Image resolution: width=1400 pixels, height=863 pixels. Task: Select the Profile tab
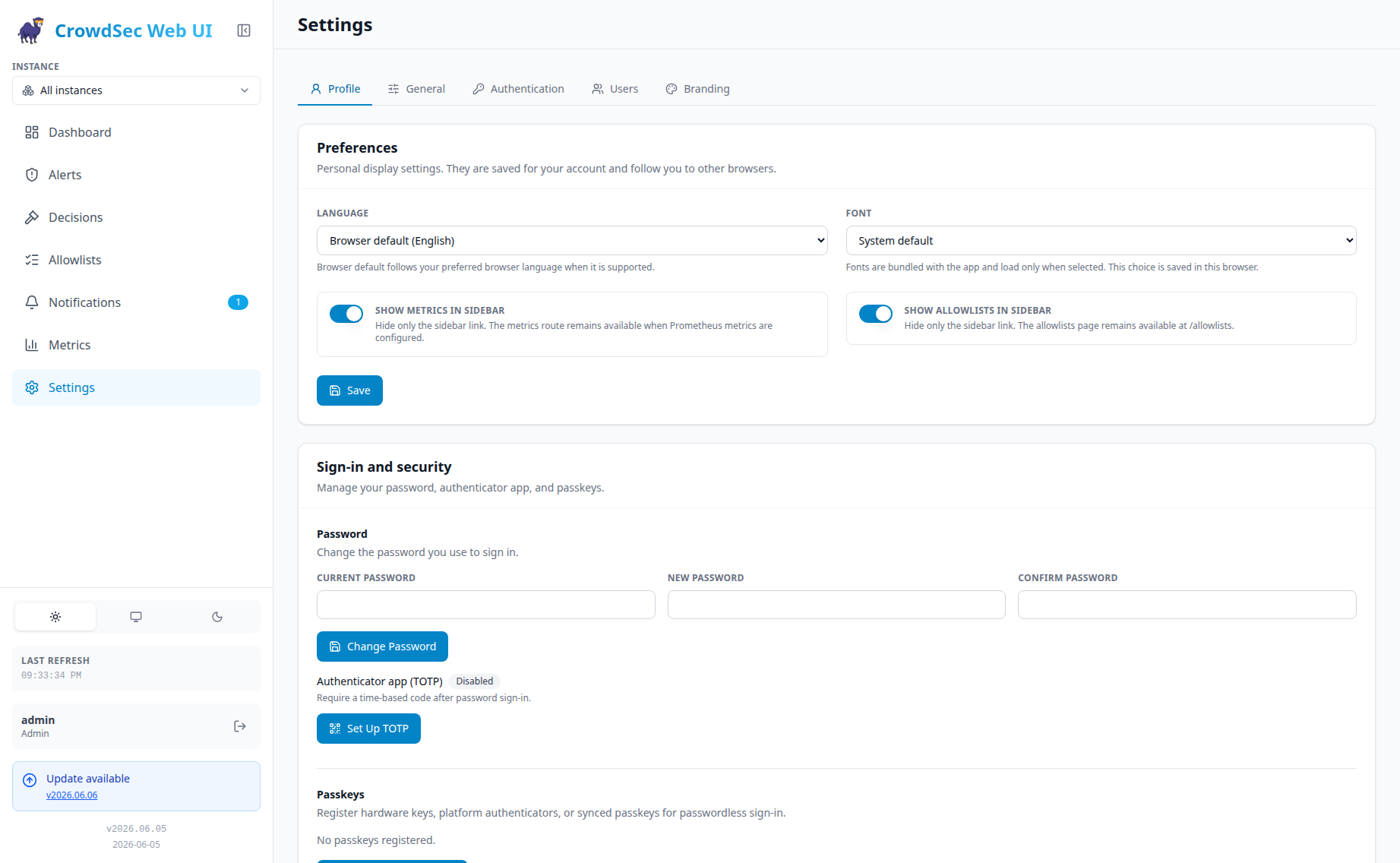[x=335, y=89]
